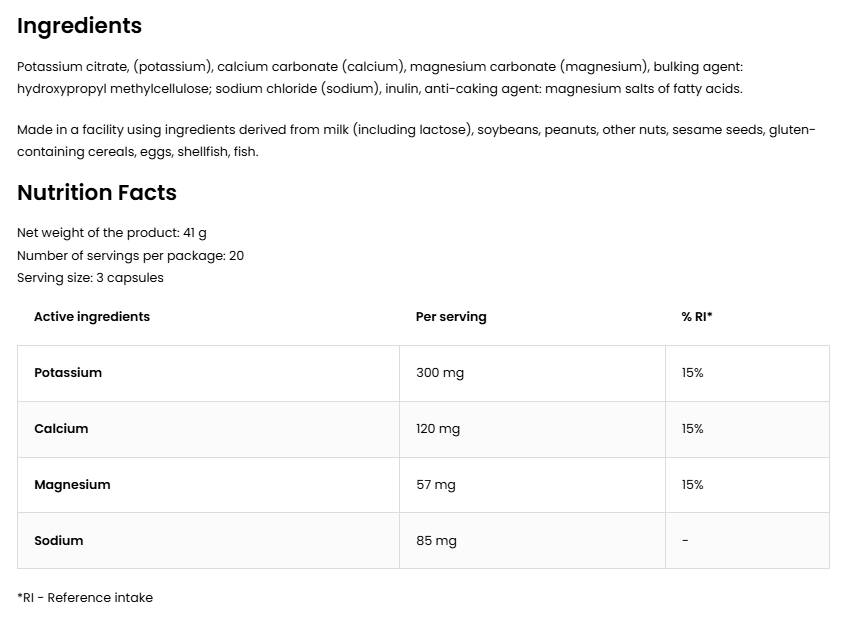The image size is (850, 622).
Task: Select the Calcium row label
Action: point(61,429)
